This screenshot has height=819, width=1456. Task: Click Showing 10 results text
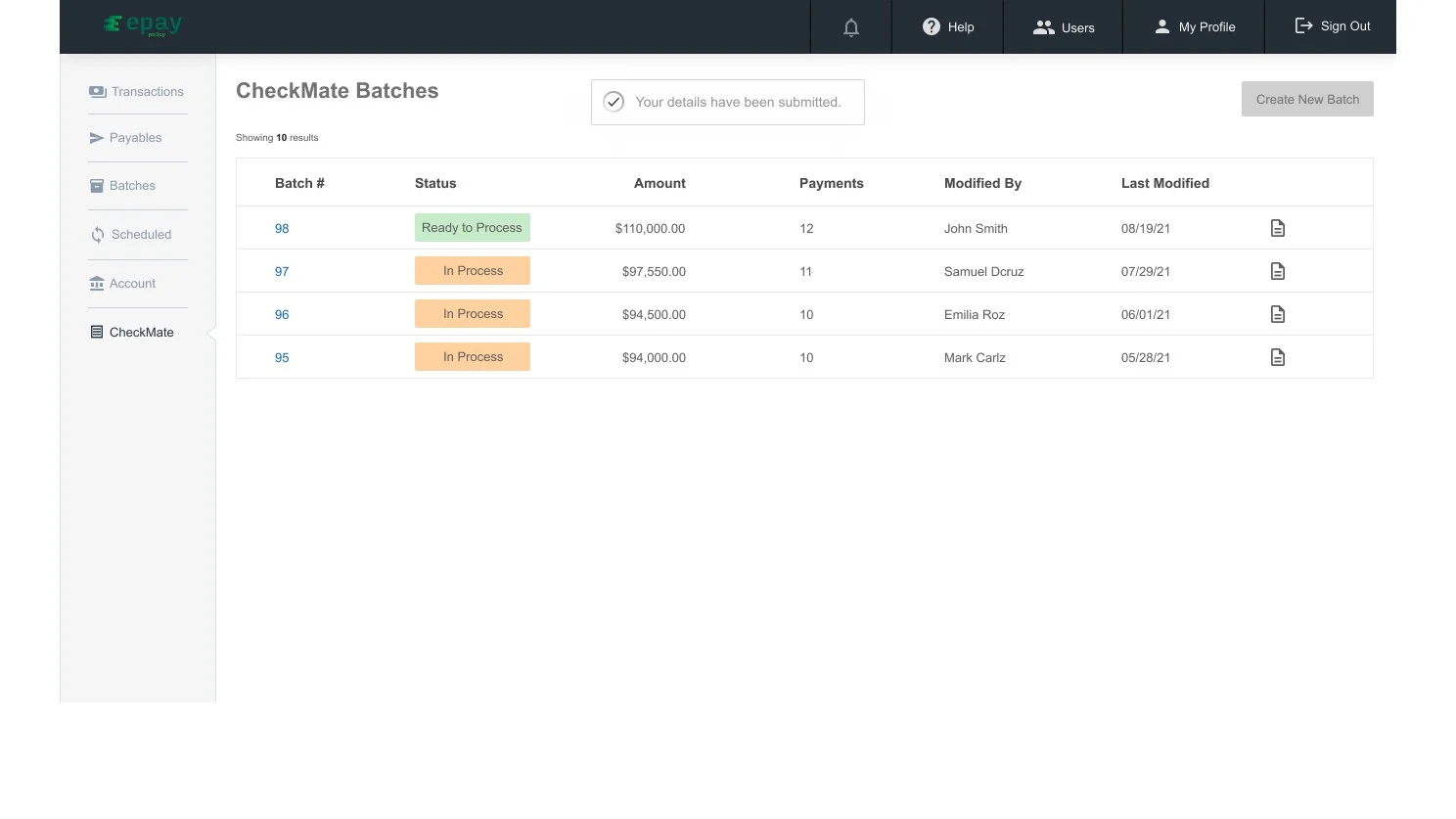277,138
